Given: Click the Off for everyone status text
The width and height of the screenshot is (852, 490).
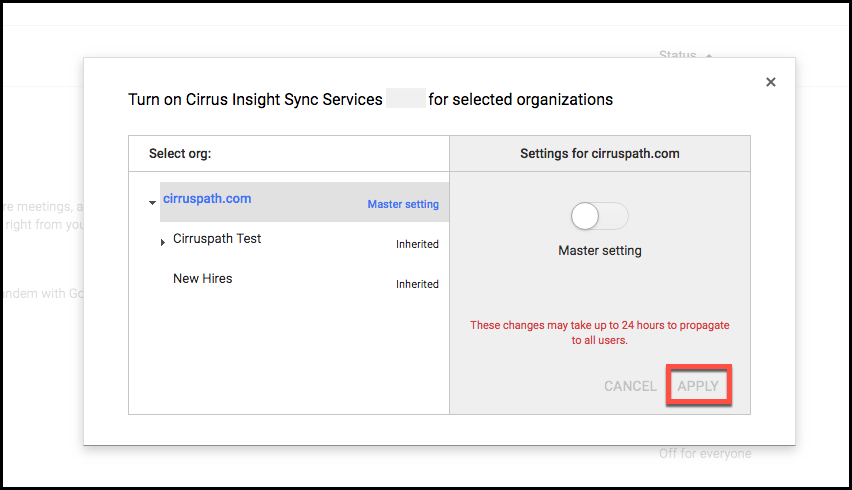Looking at the screenshot, I should point(705,454).
